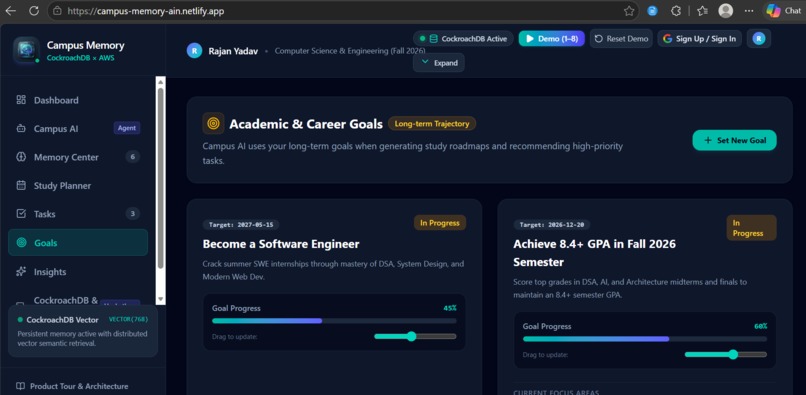Screen dimensions: 806x395
Task: Click Memory Center count badge 6
Action: [x=133, y=157]
